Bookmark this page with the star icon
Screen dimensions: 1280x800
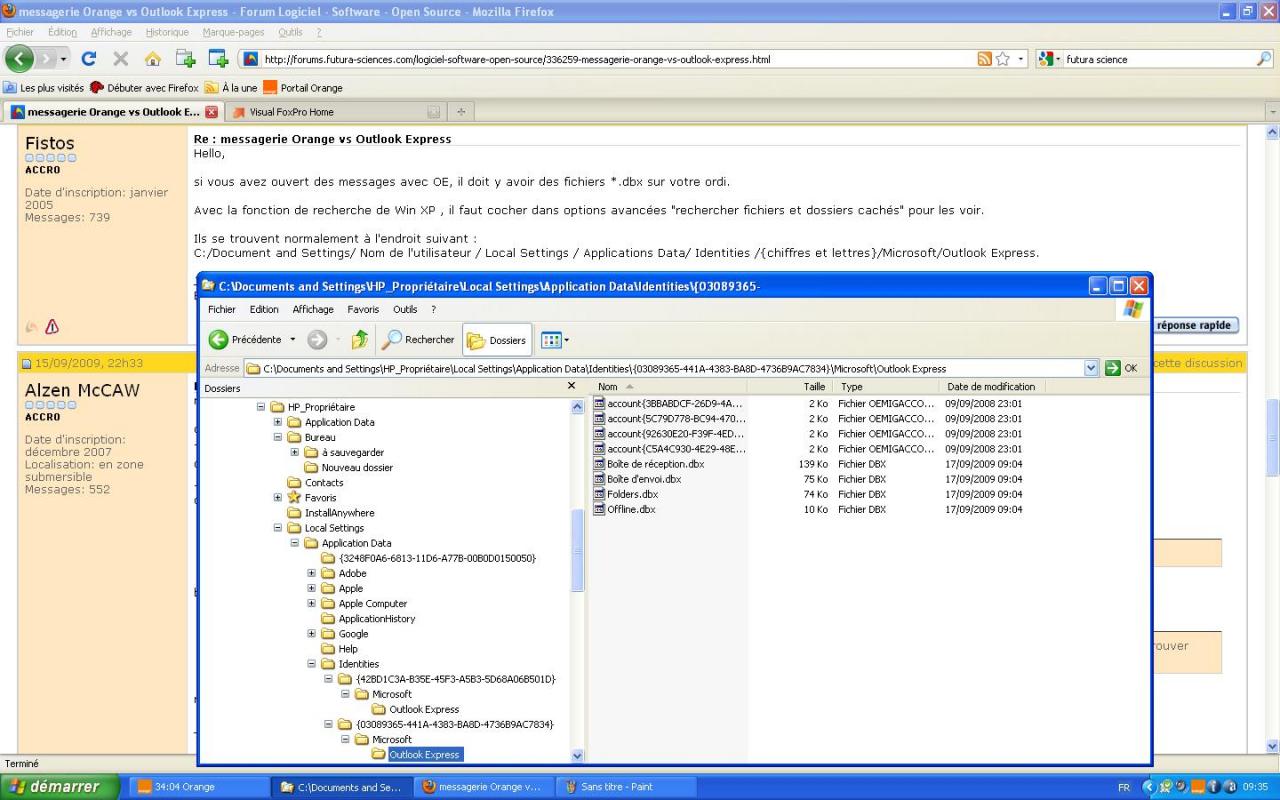[x=1003, y=59]
